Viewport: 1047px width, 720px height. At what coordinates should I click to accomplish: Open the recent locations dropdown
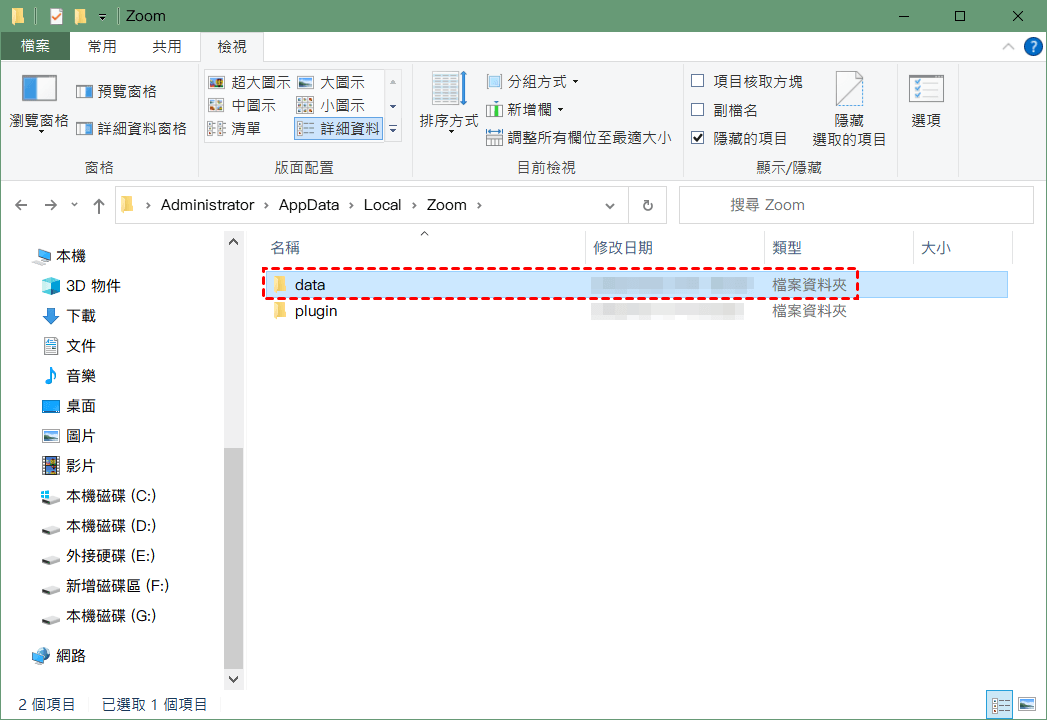pyautogui.click(x=74, y=204)
